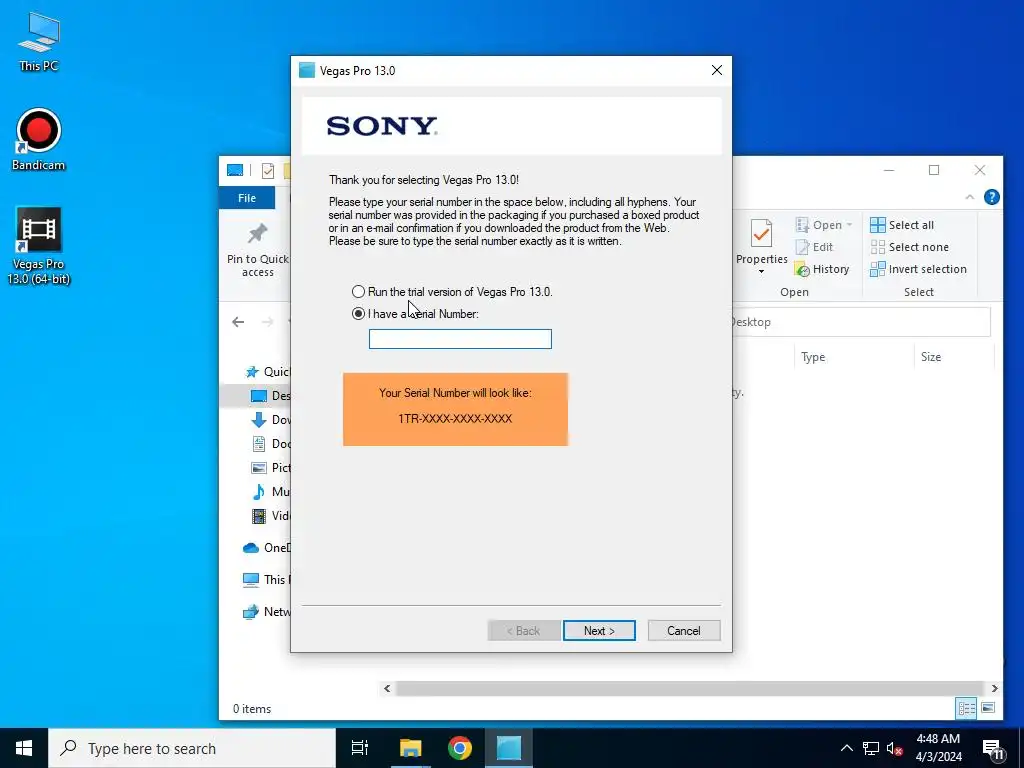
Task: Click the Explorer forward arrow
Action: (x=268, y=322)
